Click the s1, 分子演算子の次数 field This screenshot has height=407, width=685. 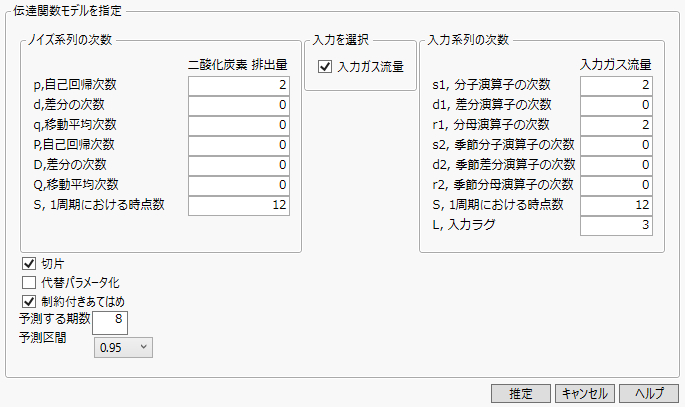616,85
